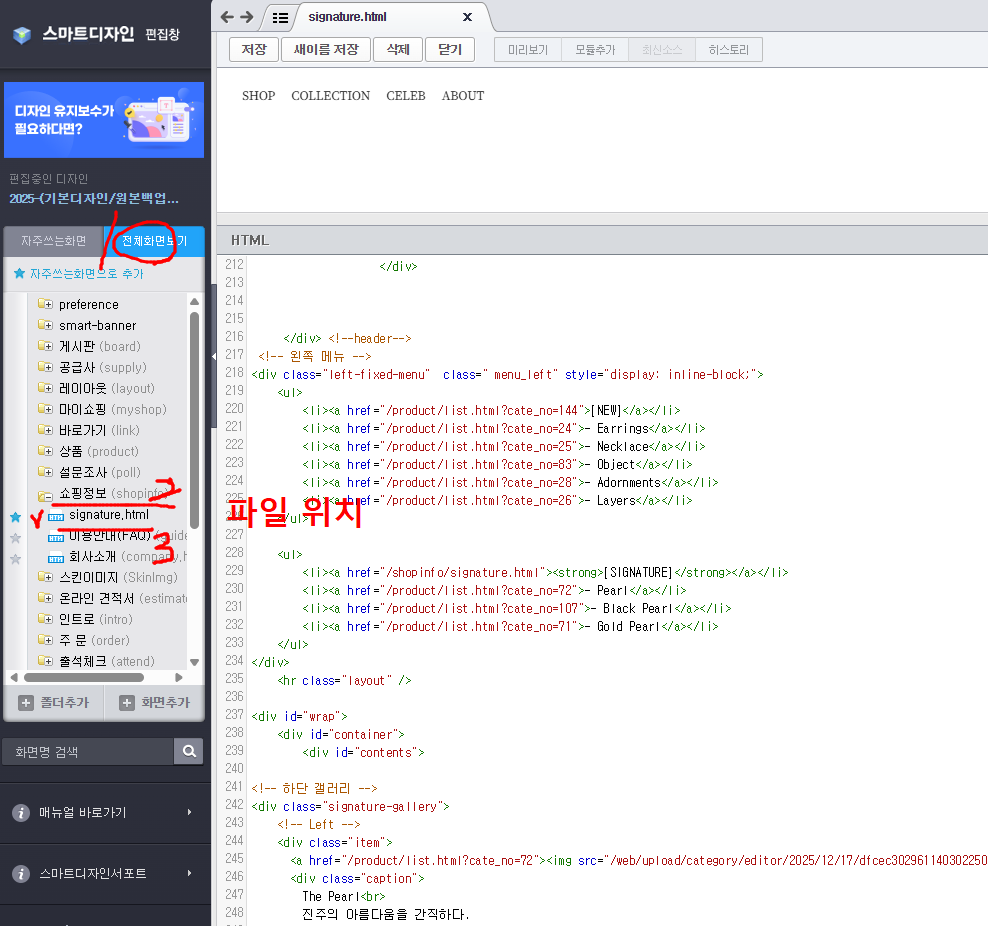This screenshot has width=988, height=926.
Task: Click the search magnifier icon
Action: 188,751
